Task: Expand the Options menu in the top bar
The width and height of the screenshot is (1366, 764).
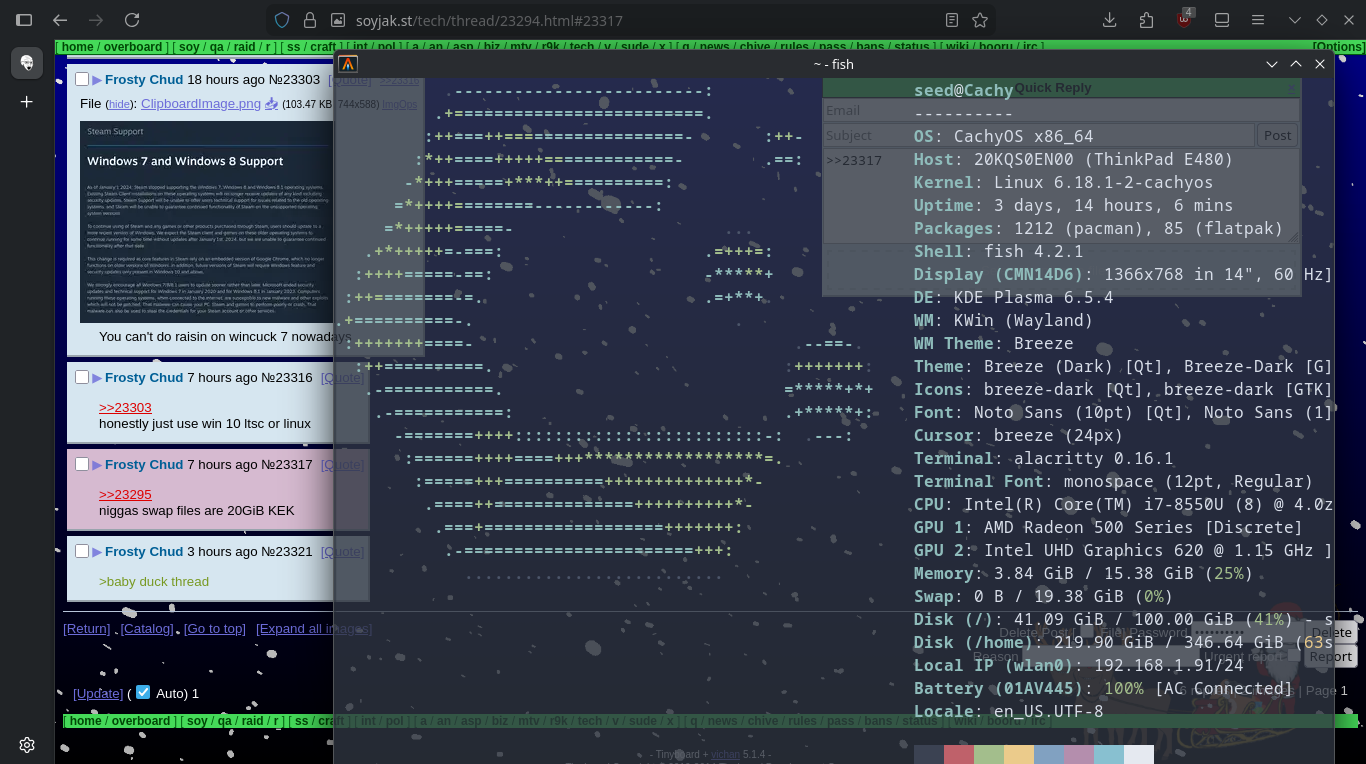Action: [x=1338, y=47]
